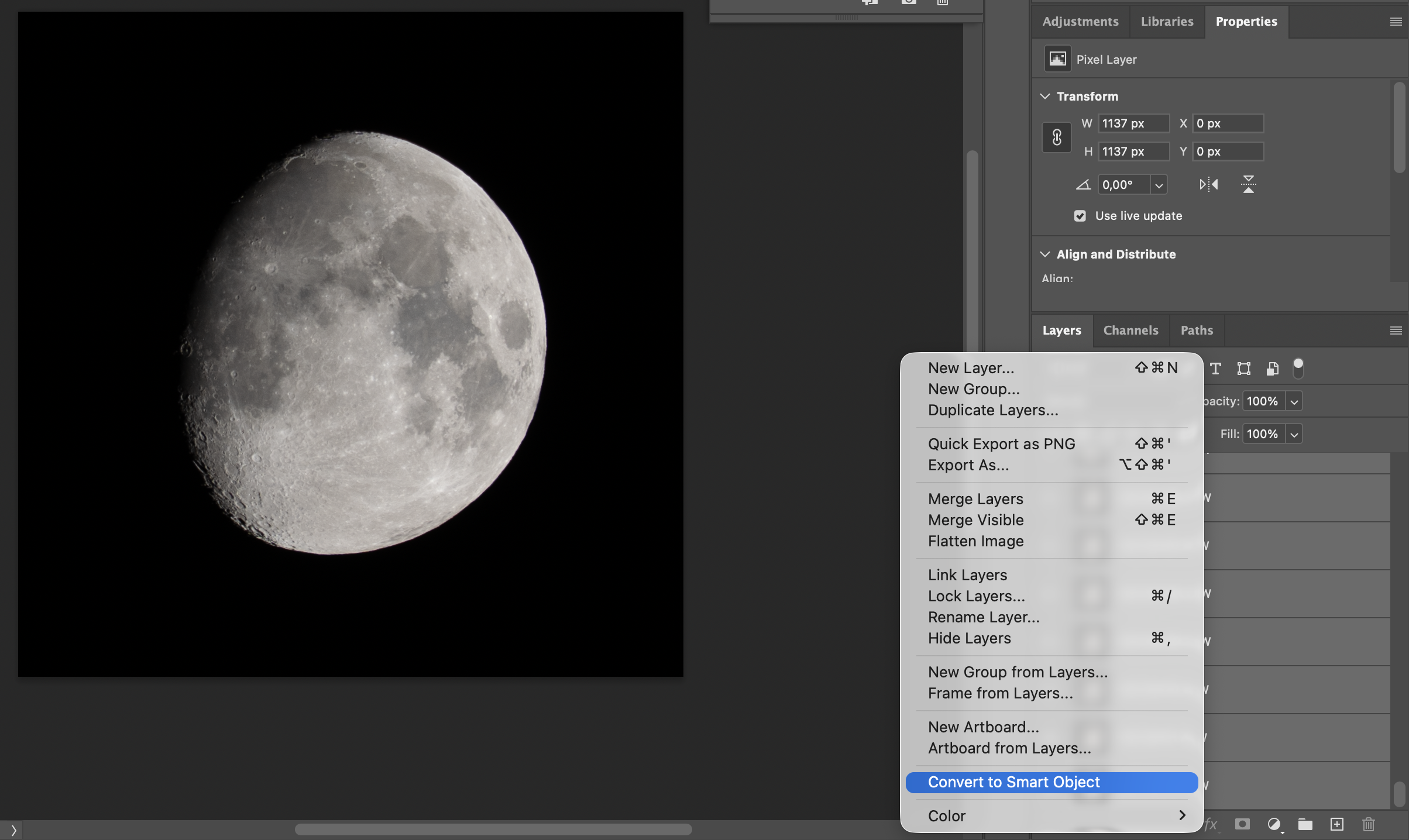
Task: Click the Layer Effects (fx) icon
Action: (x=1210, y=825)
